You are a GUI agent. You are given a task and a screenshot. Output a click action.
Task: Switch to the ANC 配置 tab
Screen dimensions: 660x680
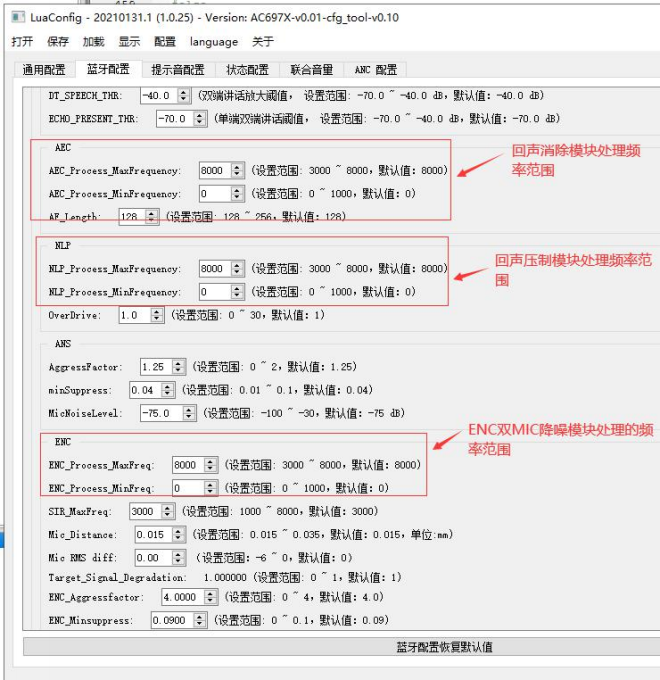[376, 69]
